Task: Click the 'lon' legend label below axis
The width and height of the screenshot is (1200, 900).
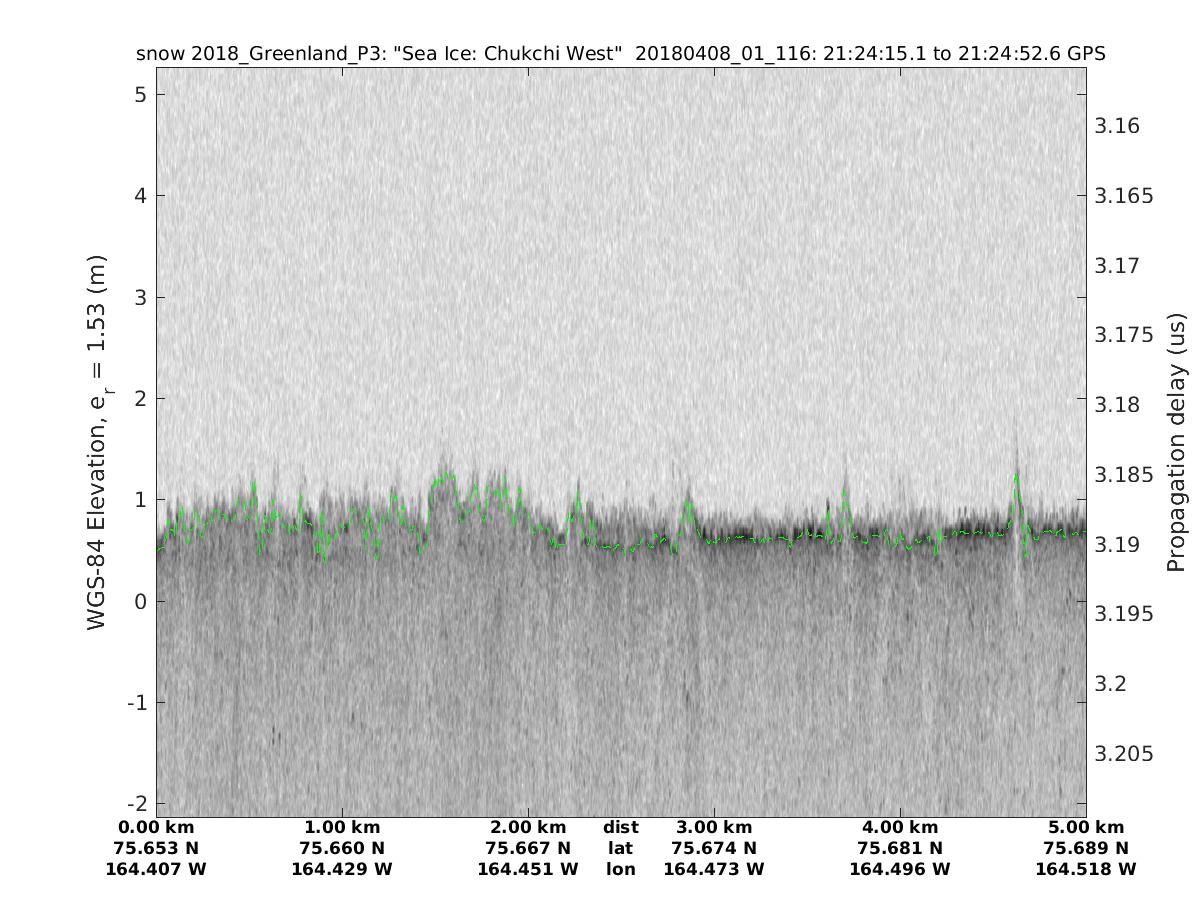Action: click(x=621, y=869)
